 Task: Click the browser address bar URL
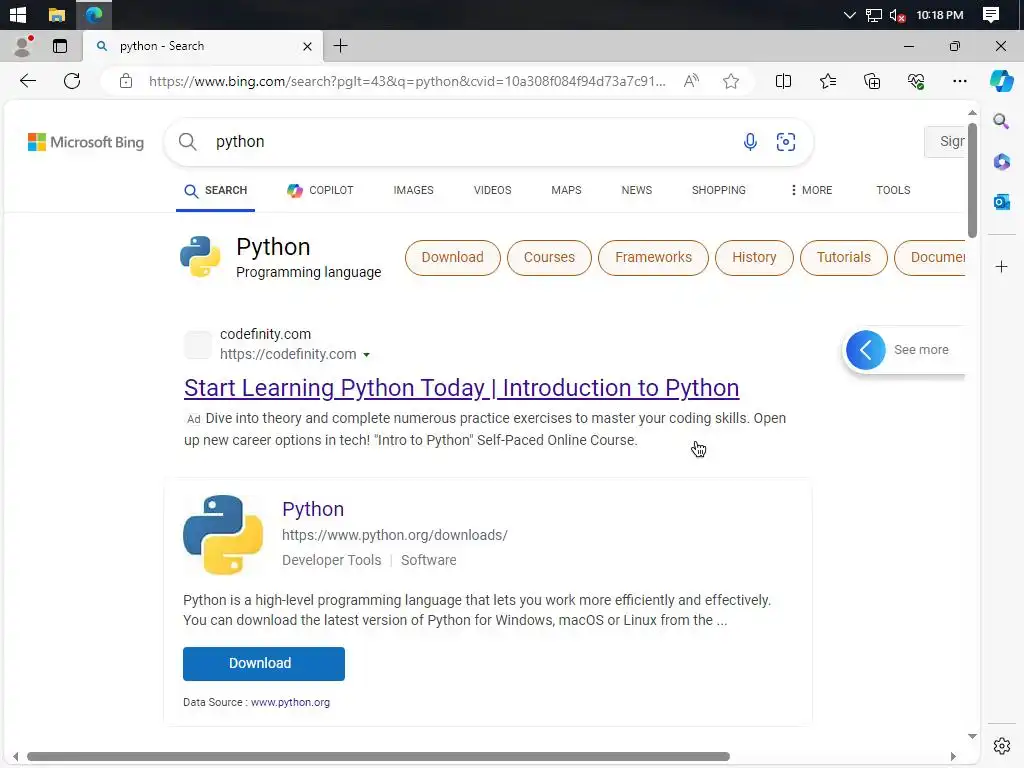click(407, 81)
